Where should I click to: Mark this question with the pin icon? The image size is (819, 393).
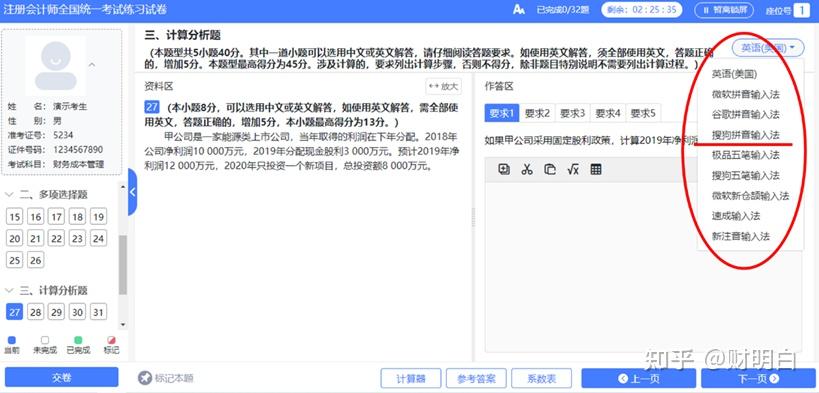coord(145,378)
